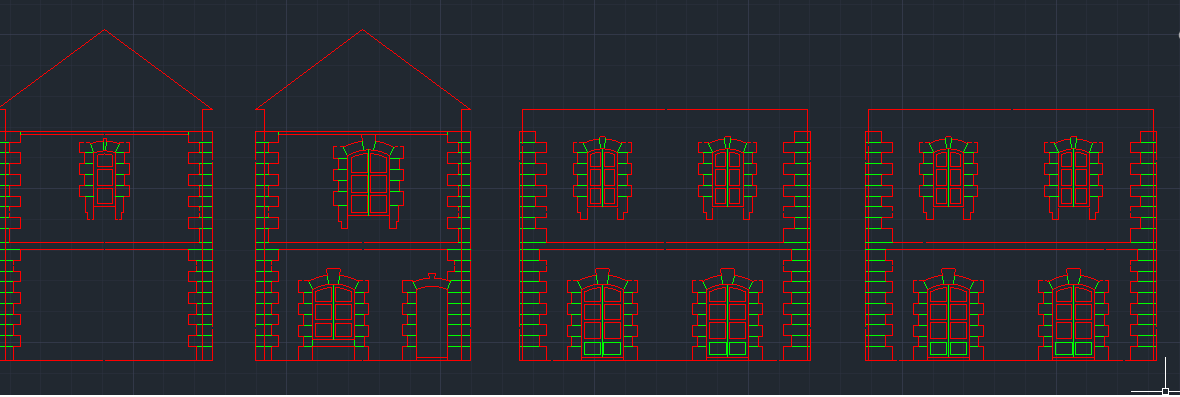Select the upper-left window of the rightmost facade
Screen dimensions: 1180x397
tap(948, 178)
